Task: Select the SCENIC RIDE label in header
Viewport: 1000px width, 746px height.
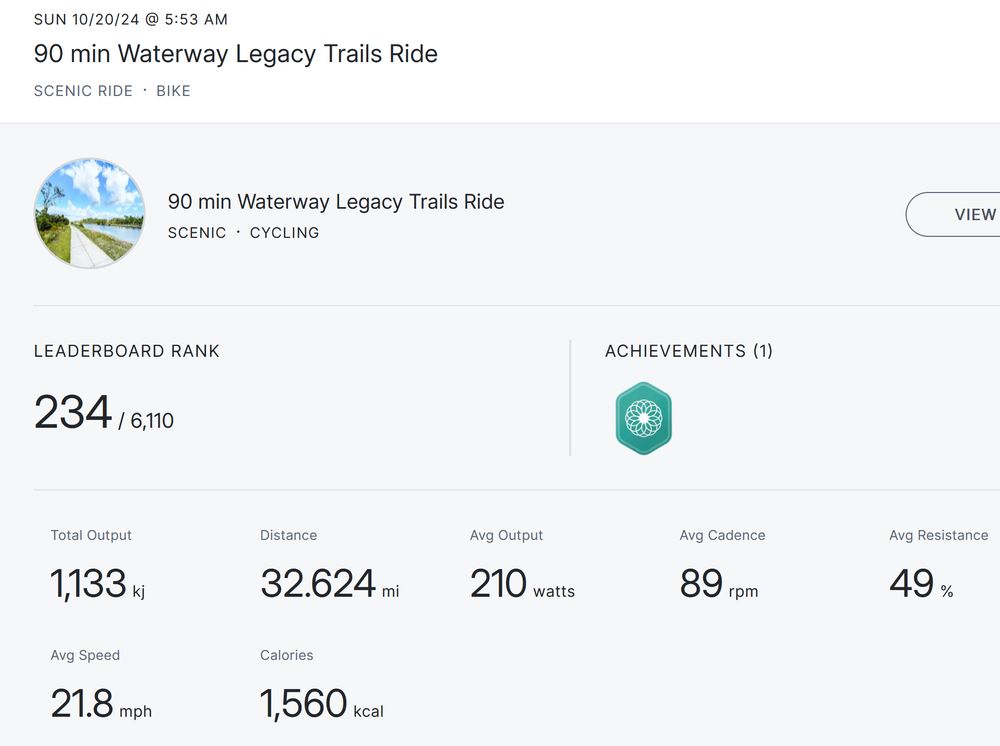Action: click(83, 91)
